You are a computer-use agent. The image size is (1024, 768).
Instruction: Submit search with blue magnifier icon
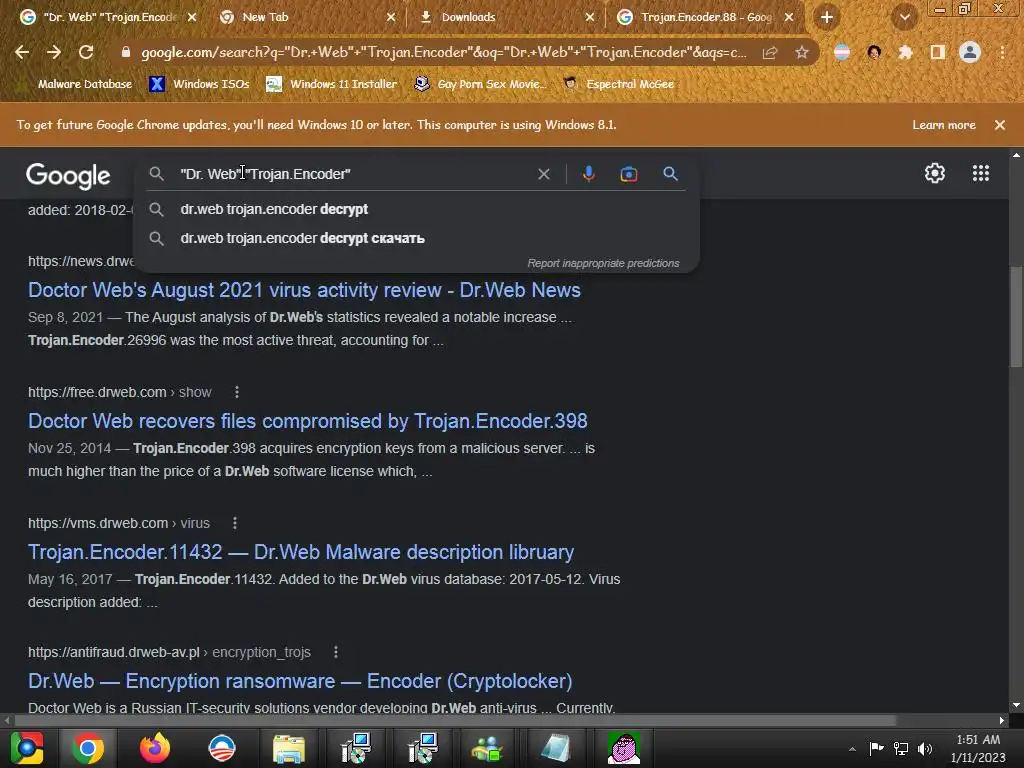[670, 174]
